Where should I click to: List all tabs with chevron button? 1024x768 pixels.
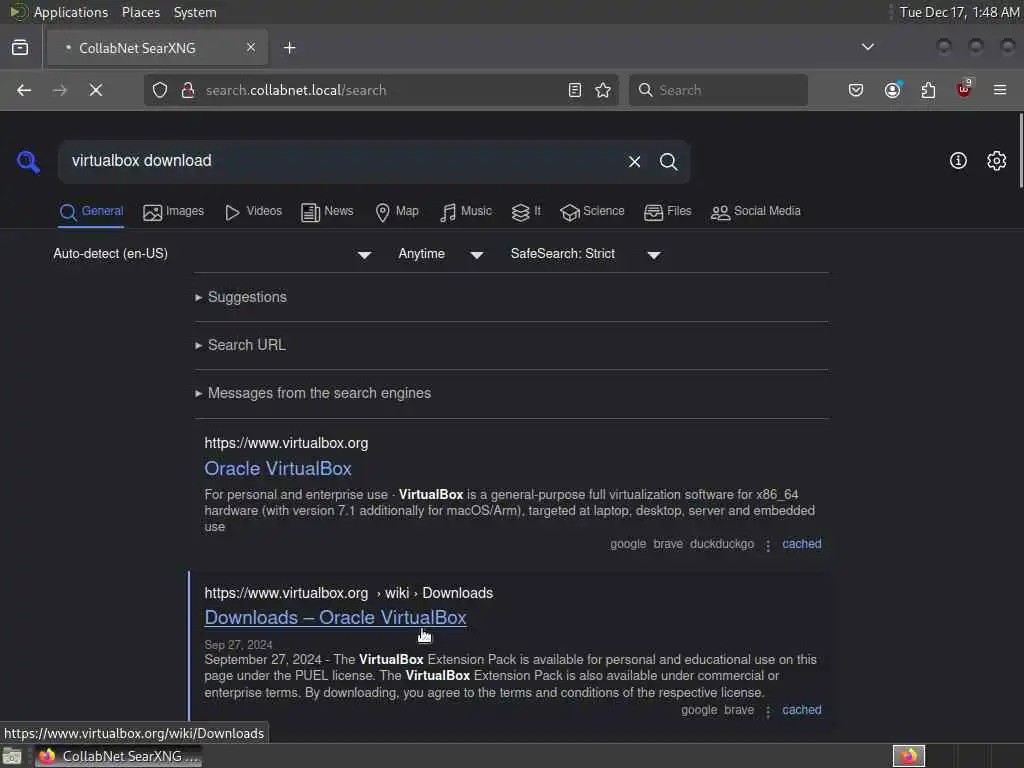(x=868, y=47)
